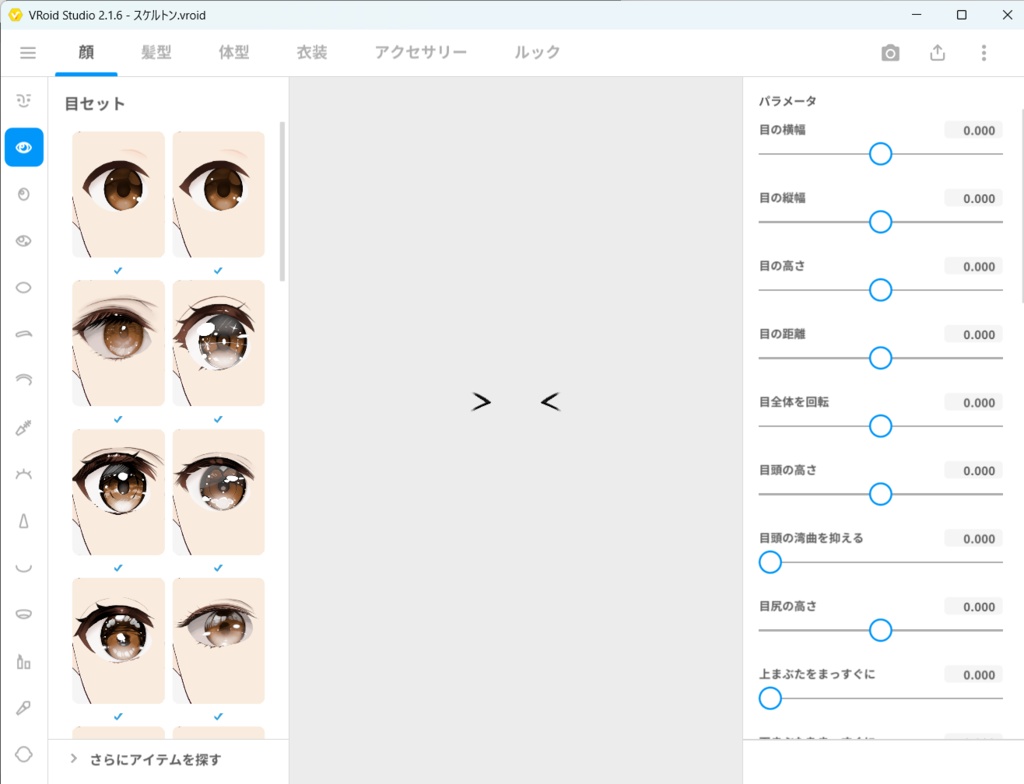Select fourth-row right half-closed eye thumbnail
This screenshot has height=784, width=1024.
[x=219, y=640]
